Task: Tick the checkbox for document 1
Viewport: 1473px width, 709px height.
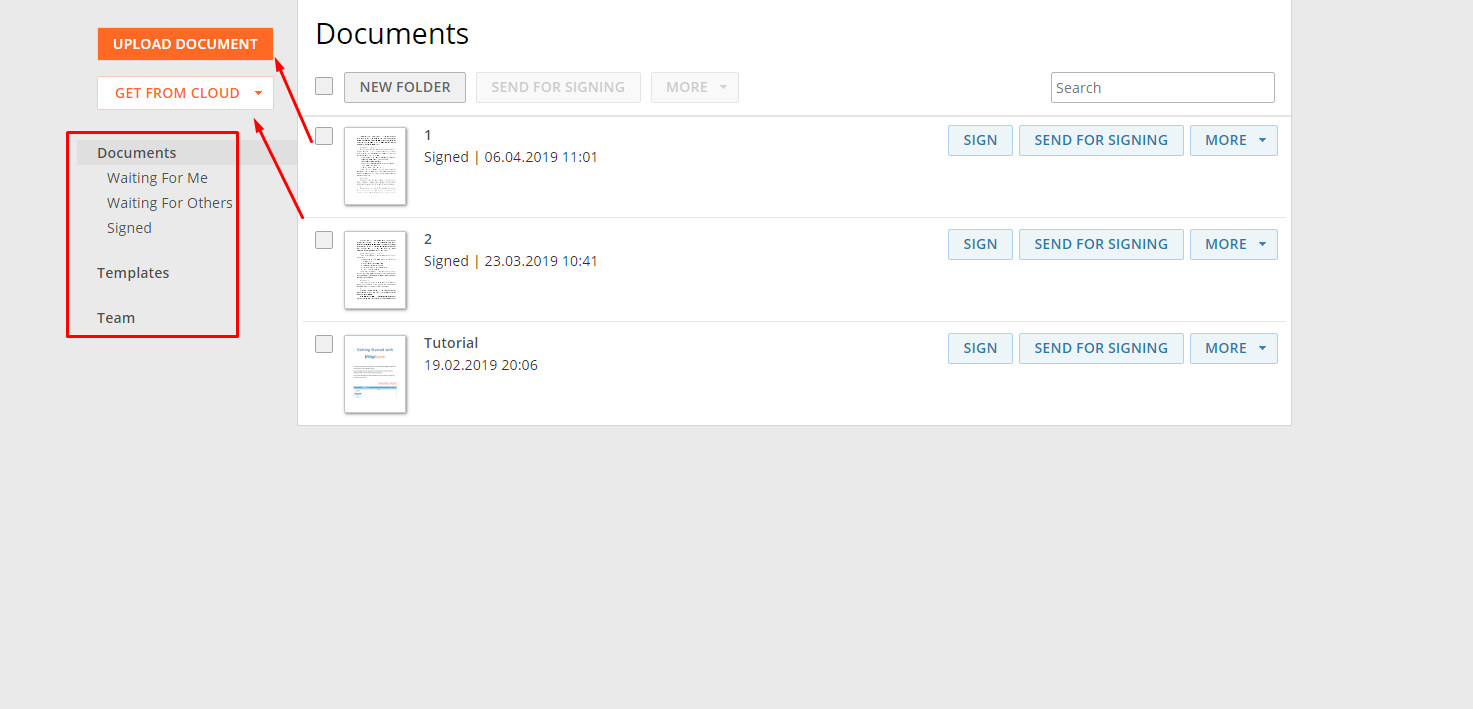Action: (x=324, y=136)
